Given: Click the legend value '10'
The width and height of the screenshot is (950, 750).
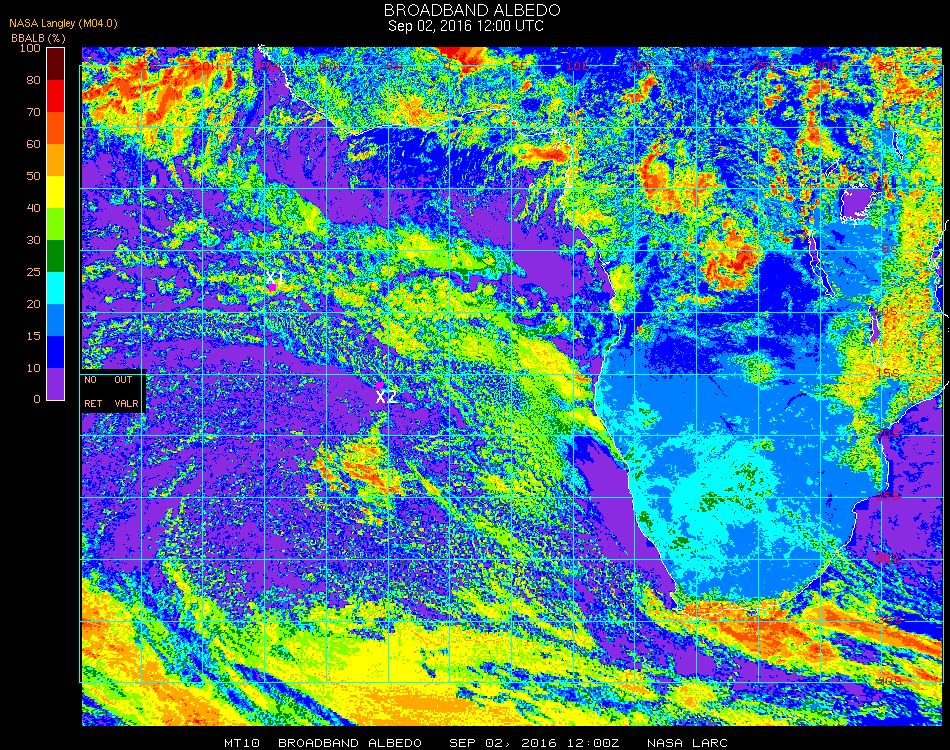Looking at the screenshot, I should click(33, 368).
